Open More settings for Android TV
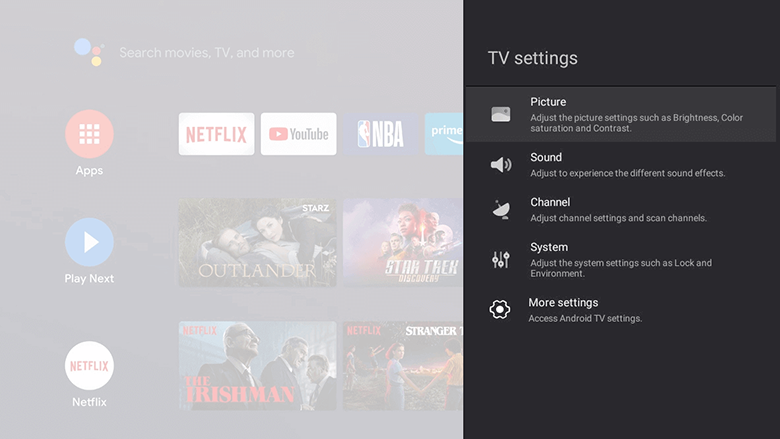780x439 pixels. (x=620, y=310)
